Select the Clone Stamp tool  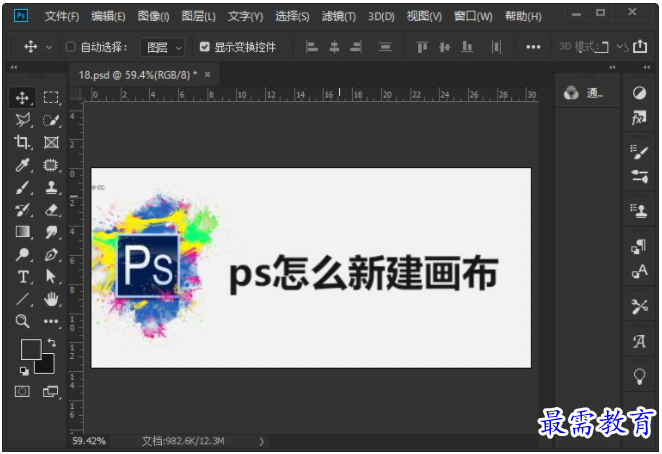[x=51, y=187]
